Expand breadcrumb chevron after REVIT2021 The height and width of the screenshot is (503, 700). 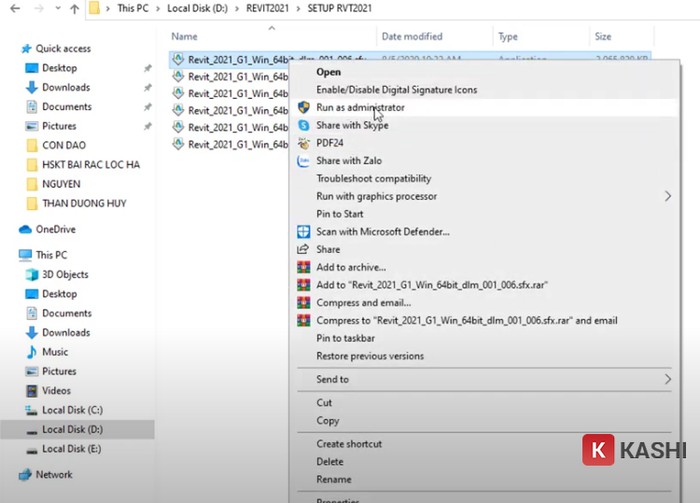click(x=298, y=8)
